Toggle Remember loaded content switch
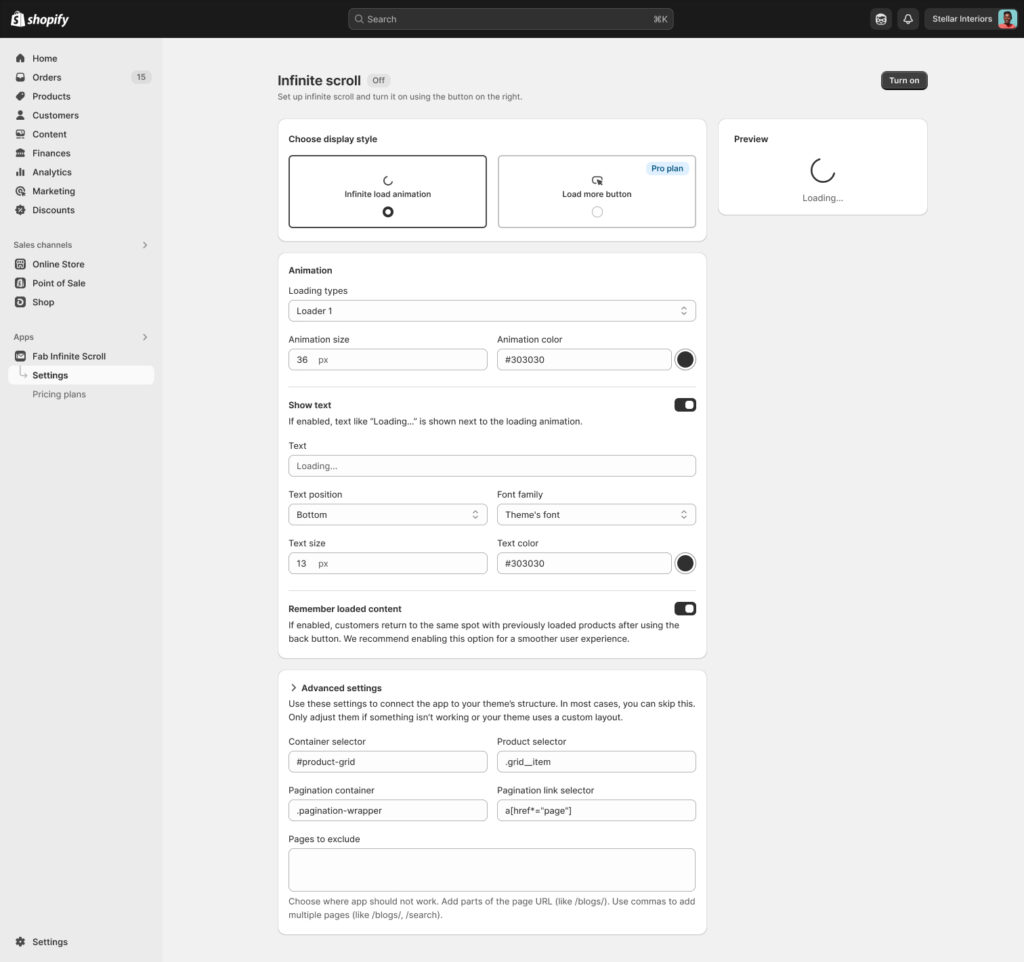This screenshot has width=1024, height=962. [685, 609]
